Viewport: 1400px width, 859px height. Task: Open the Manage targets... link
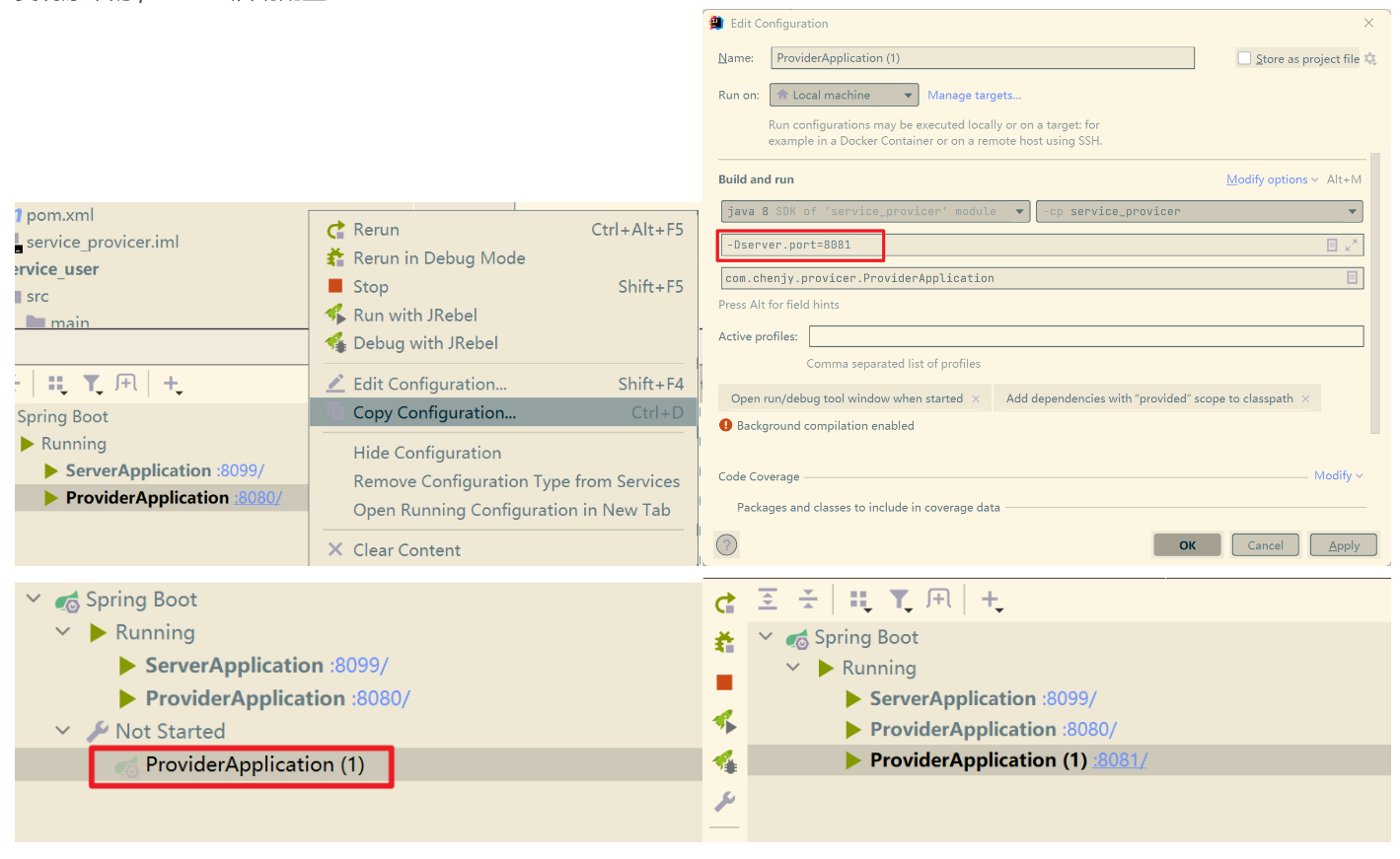pos(974,95)
